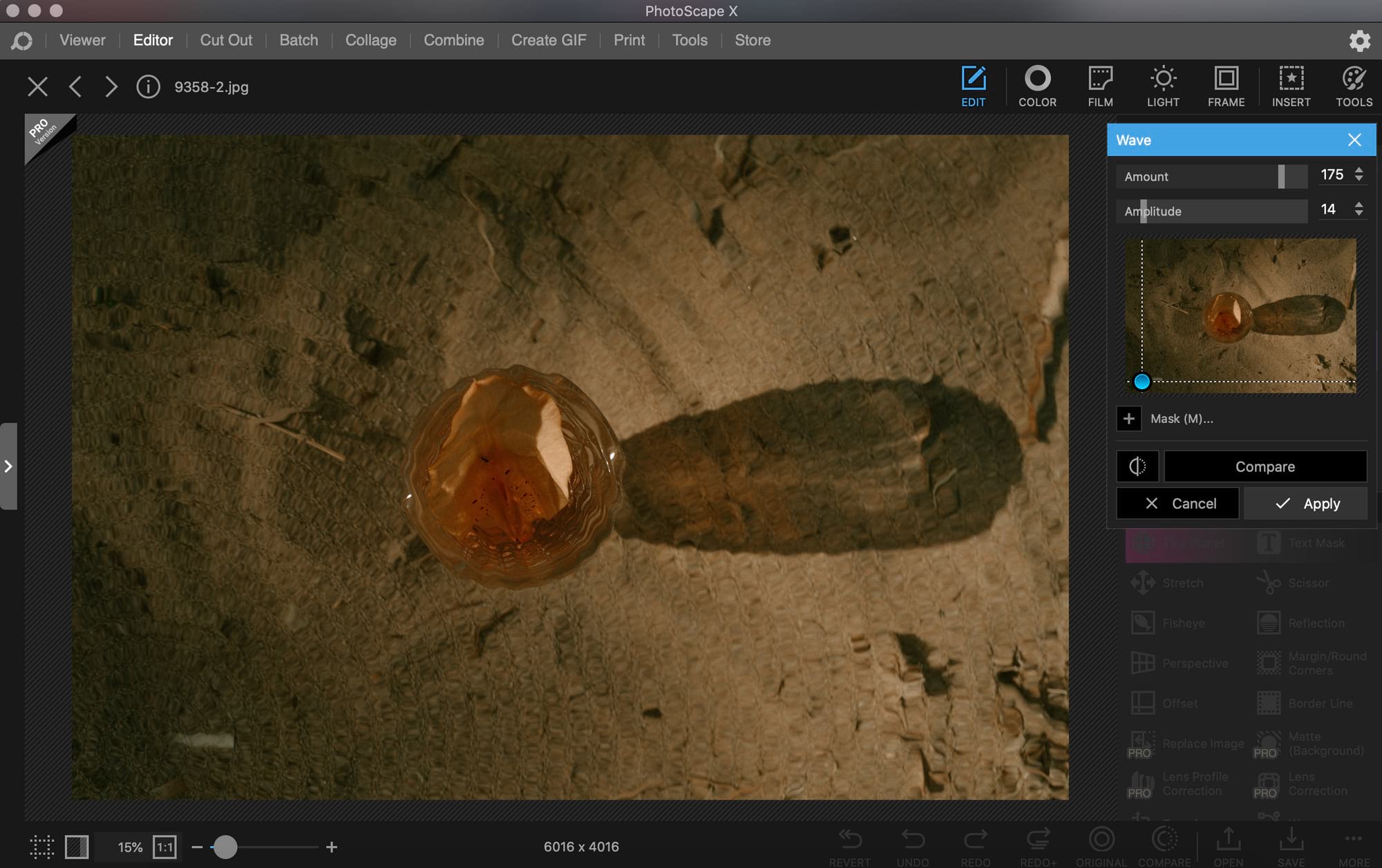Apply the Wave effect

point(1305,504)
